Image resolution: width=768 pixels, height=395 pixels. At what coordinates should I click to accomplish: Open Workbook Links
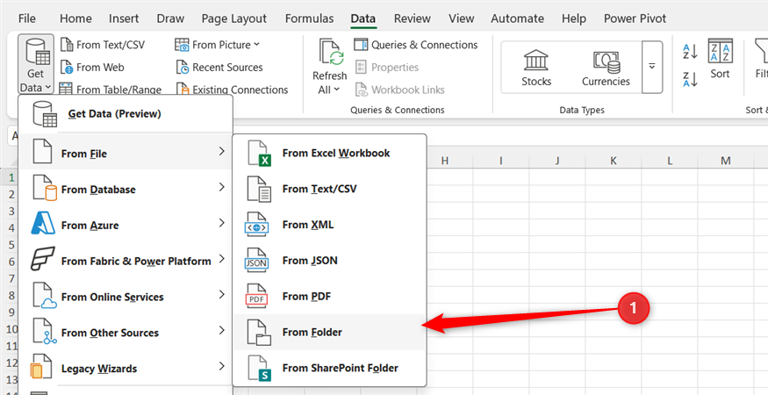point(400,90)
